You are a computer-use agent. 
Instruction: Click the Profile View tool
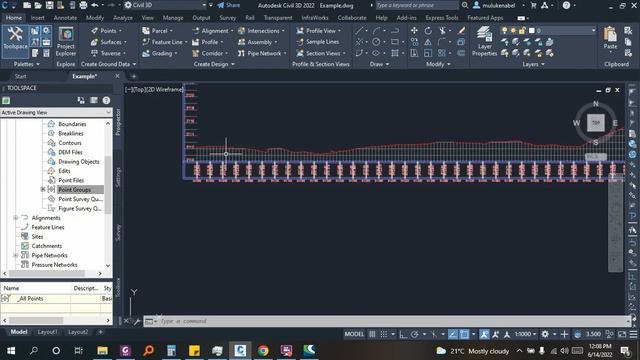coord(317,31)
